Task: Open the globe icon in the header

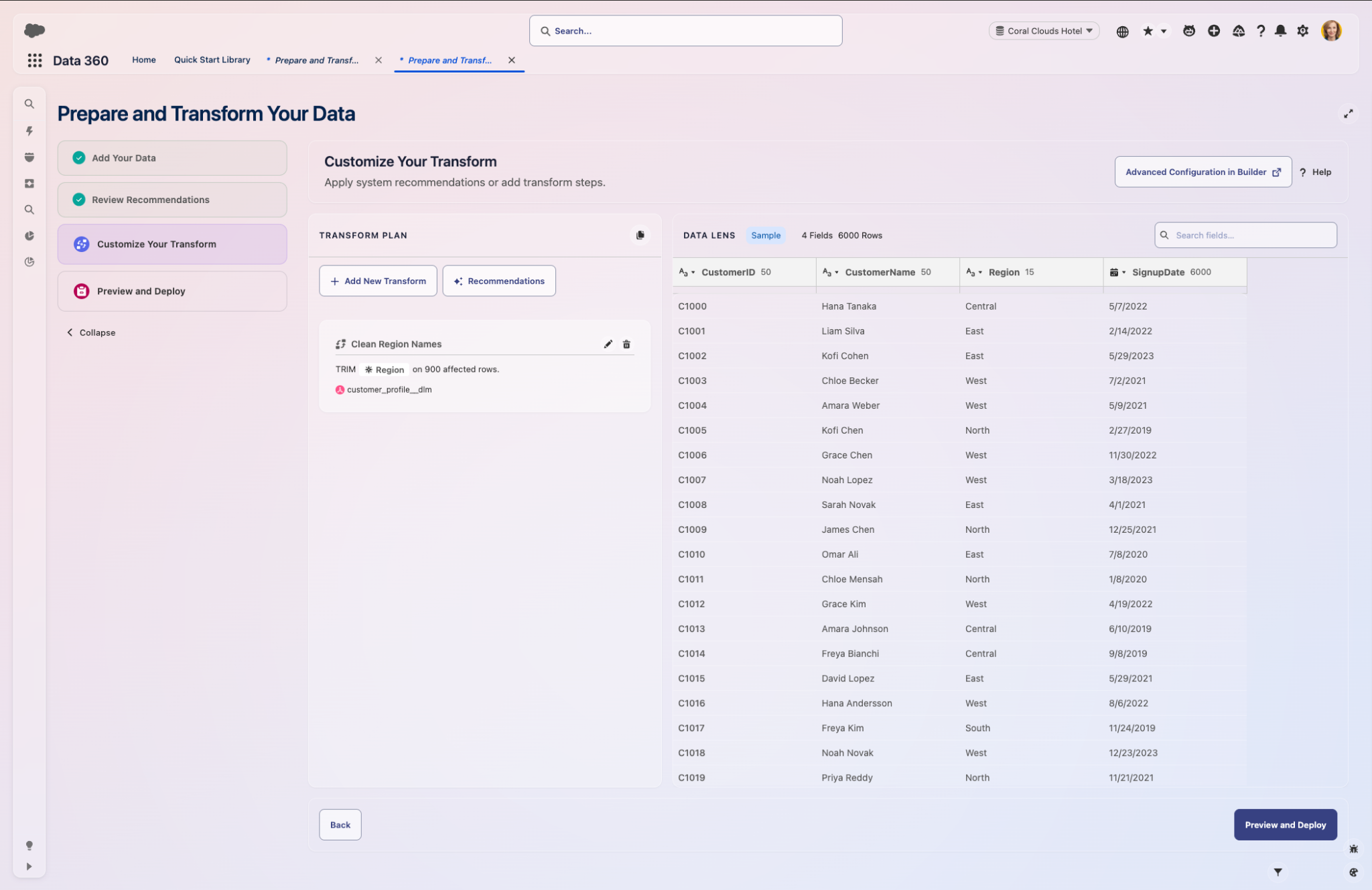Action: [1123, 31]
